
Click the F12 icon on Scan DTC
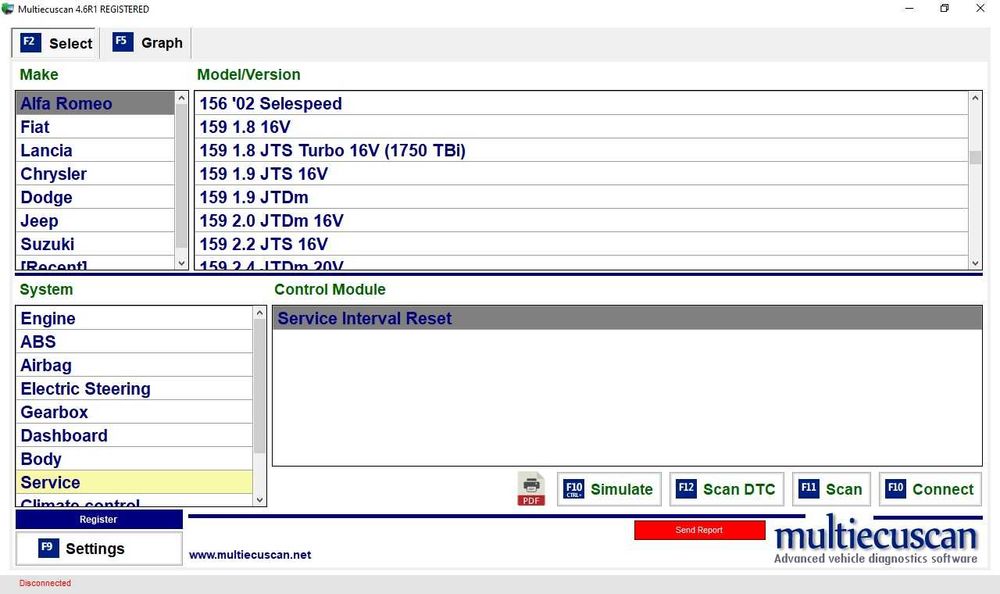(x=686, y=489)
